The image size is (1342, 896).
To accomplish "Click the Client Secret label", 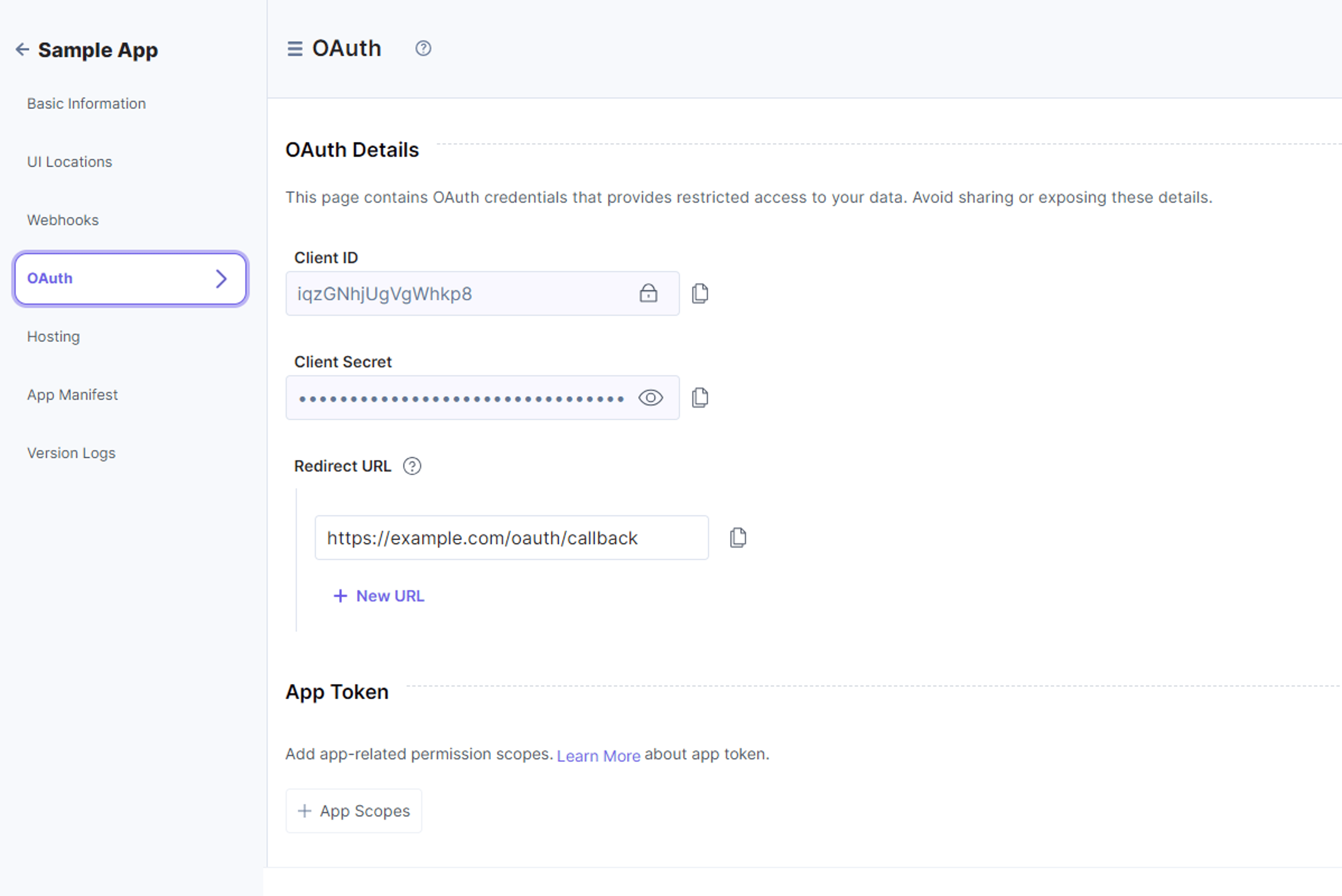I will [x=343, y=362].
